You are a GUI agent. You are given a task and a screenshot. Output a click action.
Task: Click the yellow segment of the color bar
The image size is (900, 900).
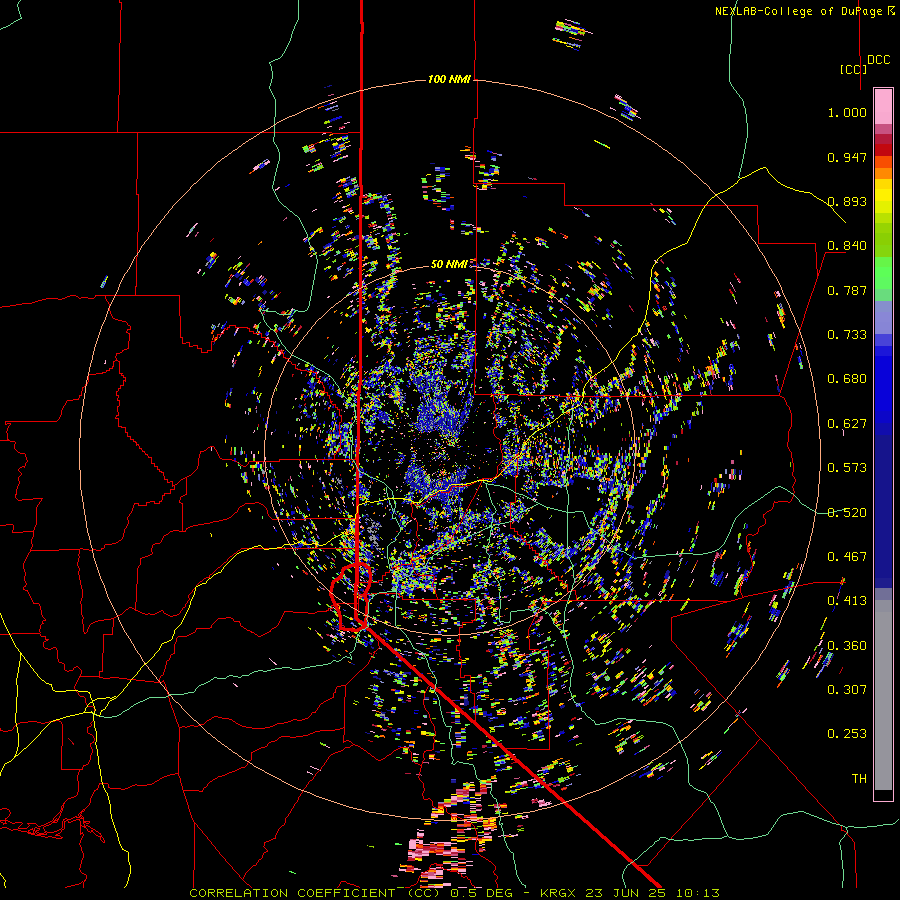(883, 196)
